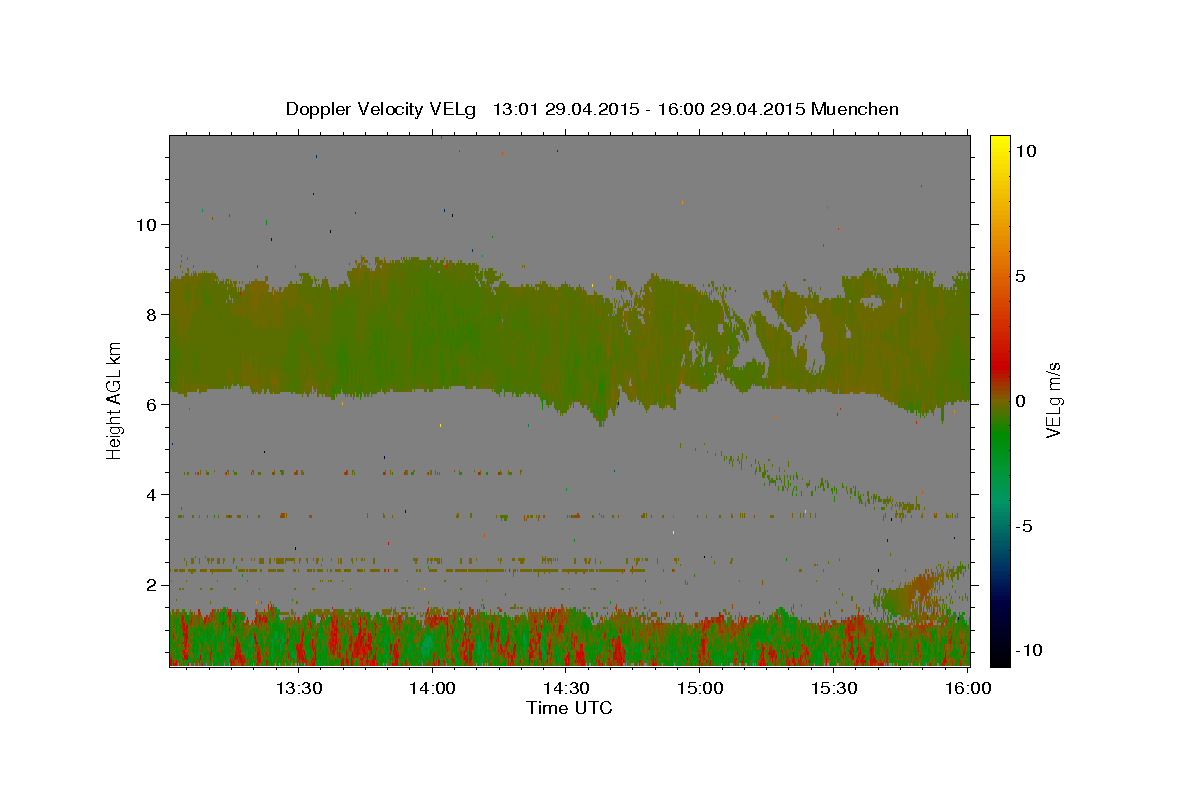Click the 'Muenchen' station name in the title
Screen dimensions: 1200x800
(855, 109)
